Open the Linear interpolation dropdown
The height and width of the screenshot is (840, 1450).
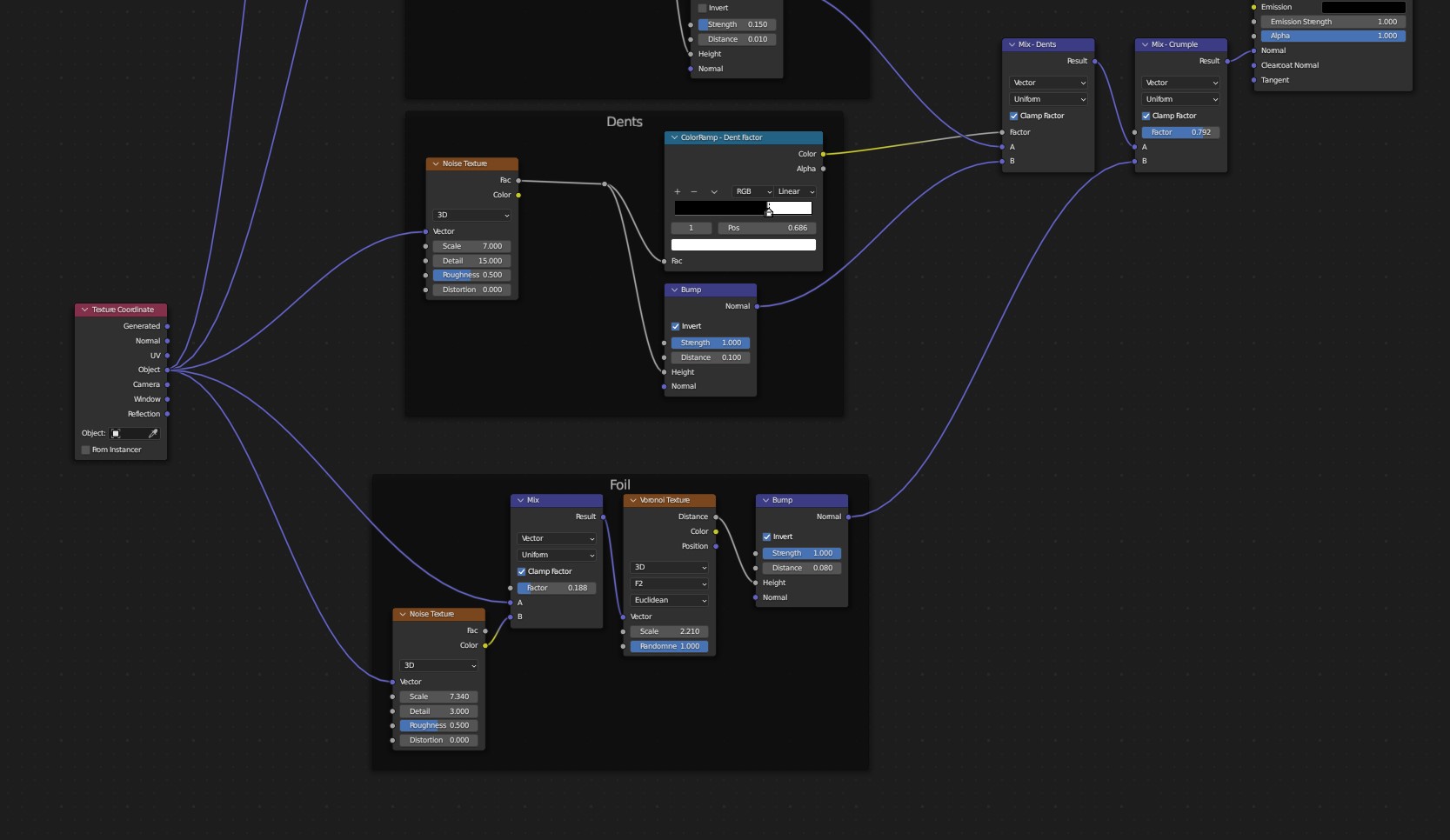tap(795, 191)
